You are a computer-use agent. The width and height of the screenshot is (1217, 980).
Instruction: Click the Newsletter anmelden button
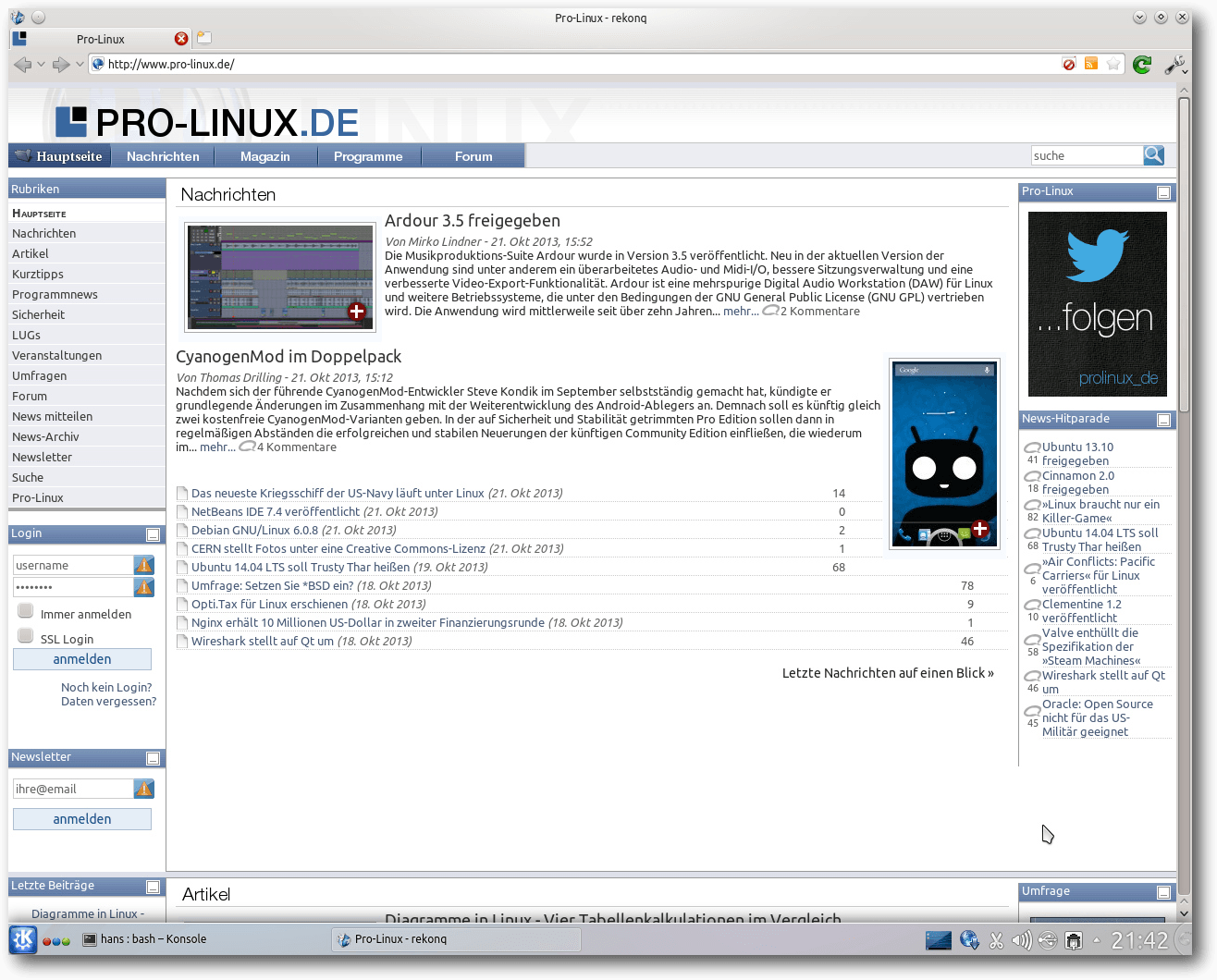point(82,819)
